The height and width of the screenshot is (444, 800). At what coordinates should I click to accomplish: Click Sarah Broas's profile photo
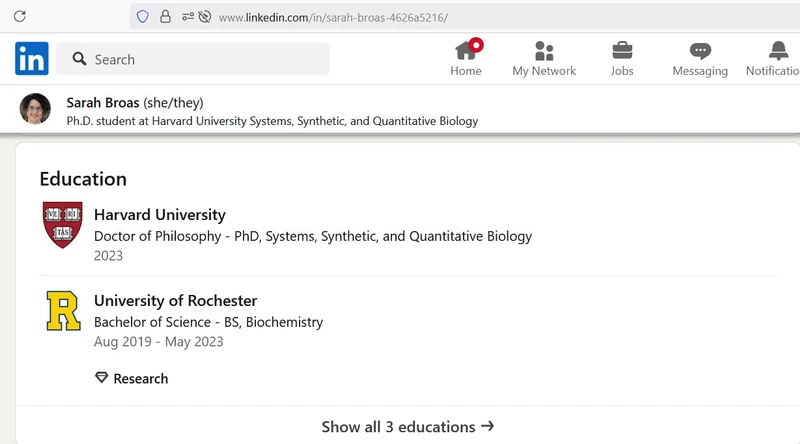[x=35, y=109]
